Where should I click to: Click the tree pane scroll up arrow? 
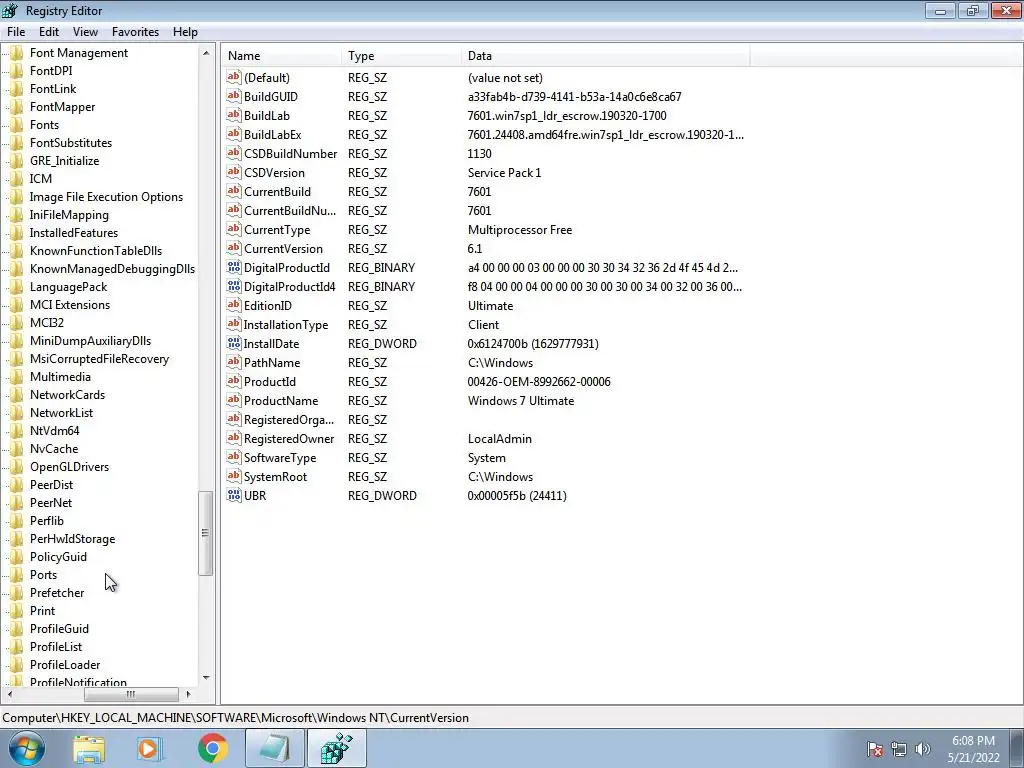point(206,53)
